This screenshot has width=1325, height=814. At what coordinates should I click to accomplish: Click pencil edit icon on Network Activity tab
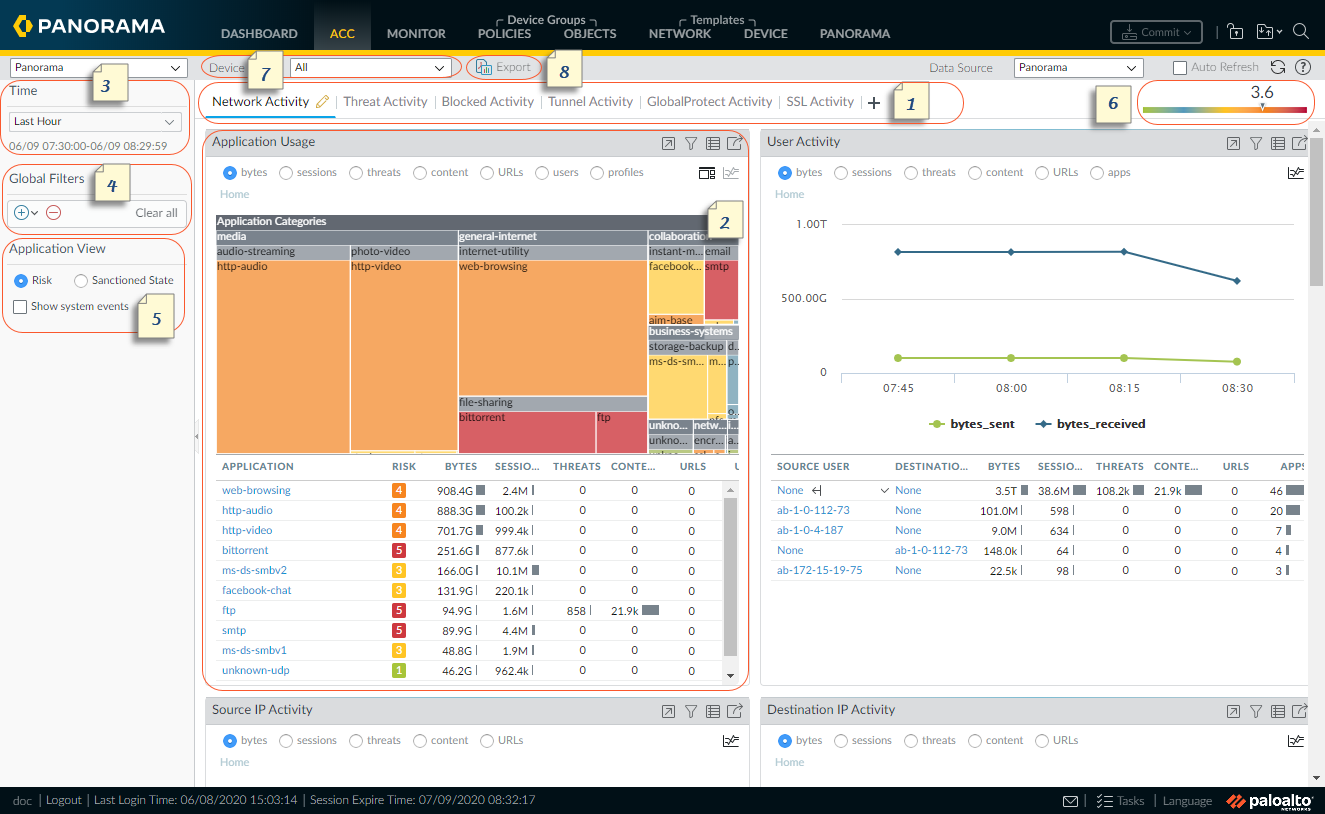point(322,101)
